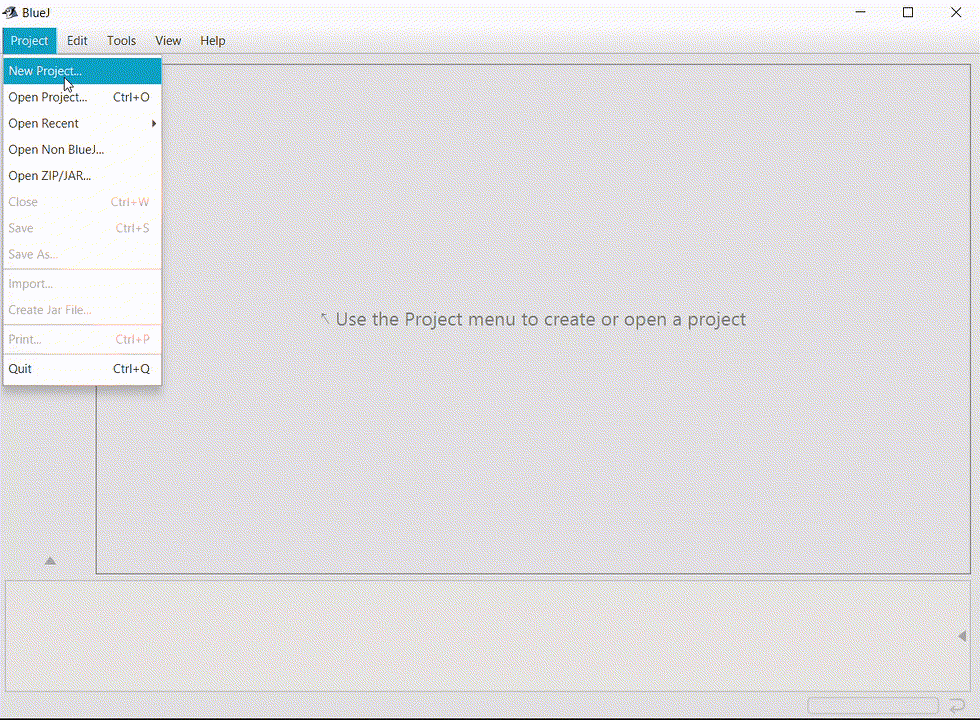Collapse the object bench with the left triangle
The width and height of the screenshot is (980, 720).
tap(962, 636)
